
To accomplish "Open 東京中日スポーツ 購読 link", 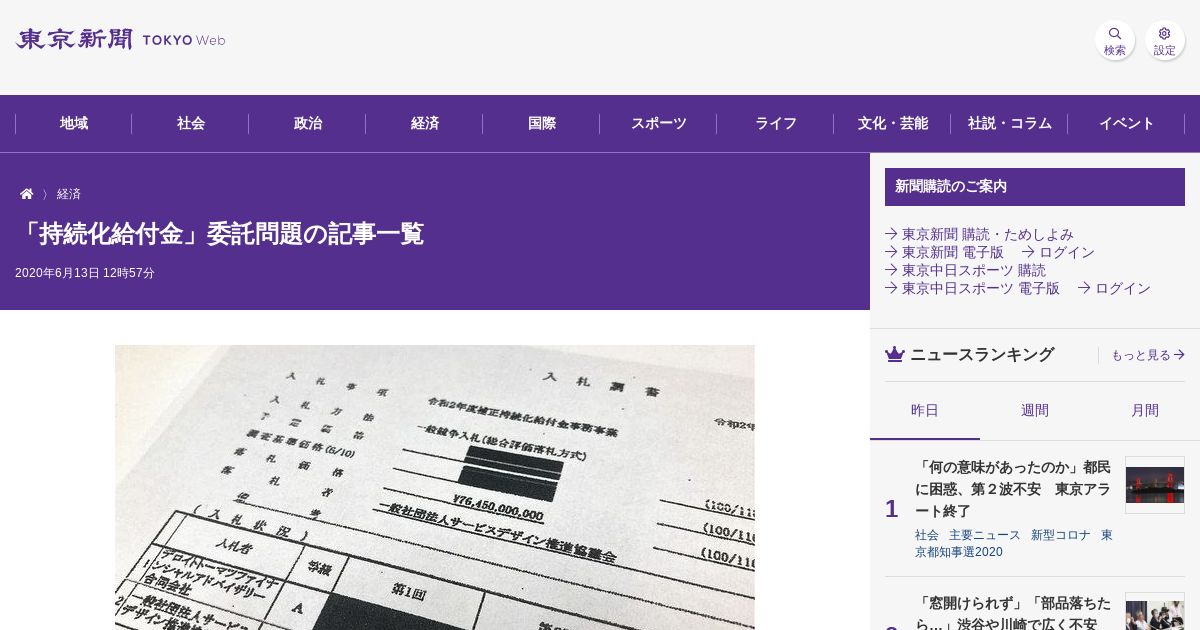I will pos(965,270).
